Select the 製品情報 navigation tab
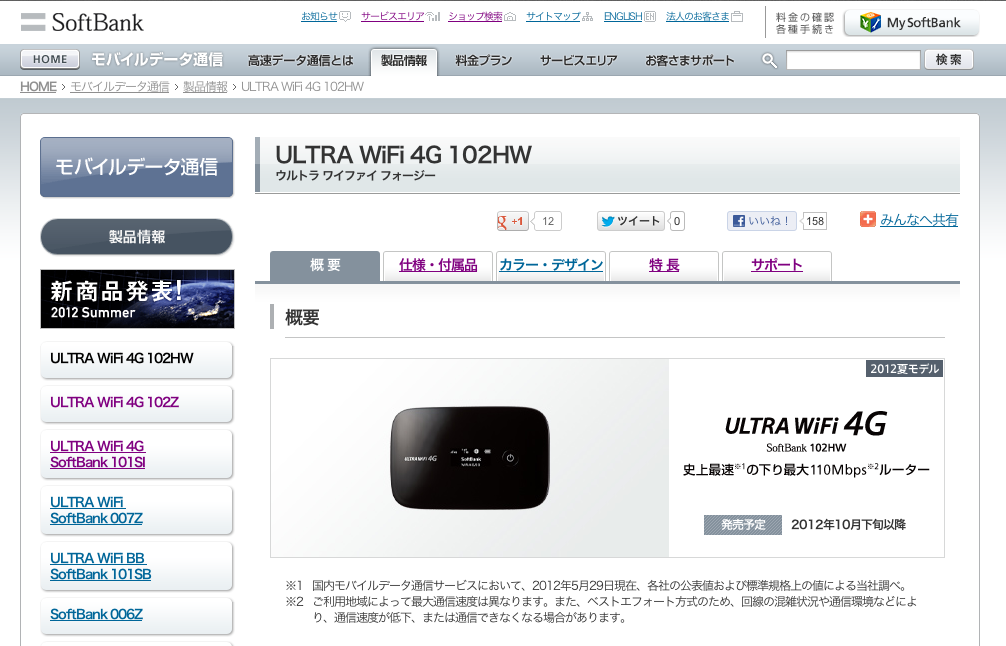Image resolution: width=1006 pixels, height=646 pixels. [404, 62]
